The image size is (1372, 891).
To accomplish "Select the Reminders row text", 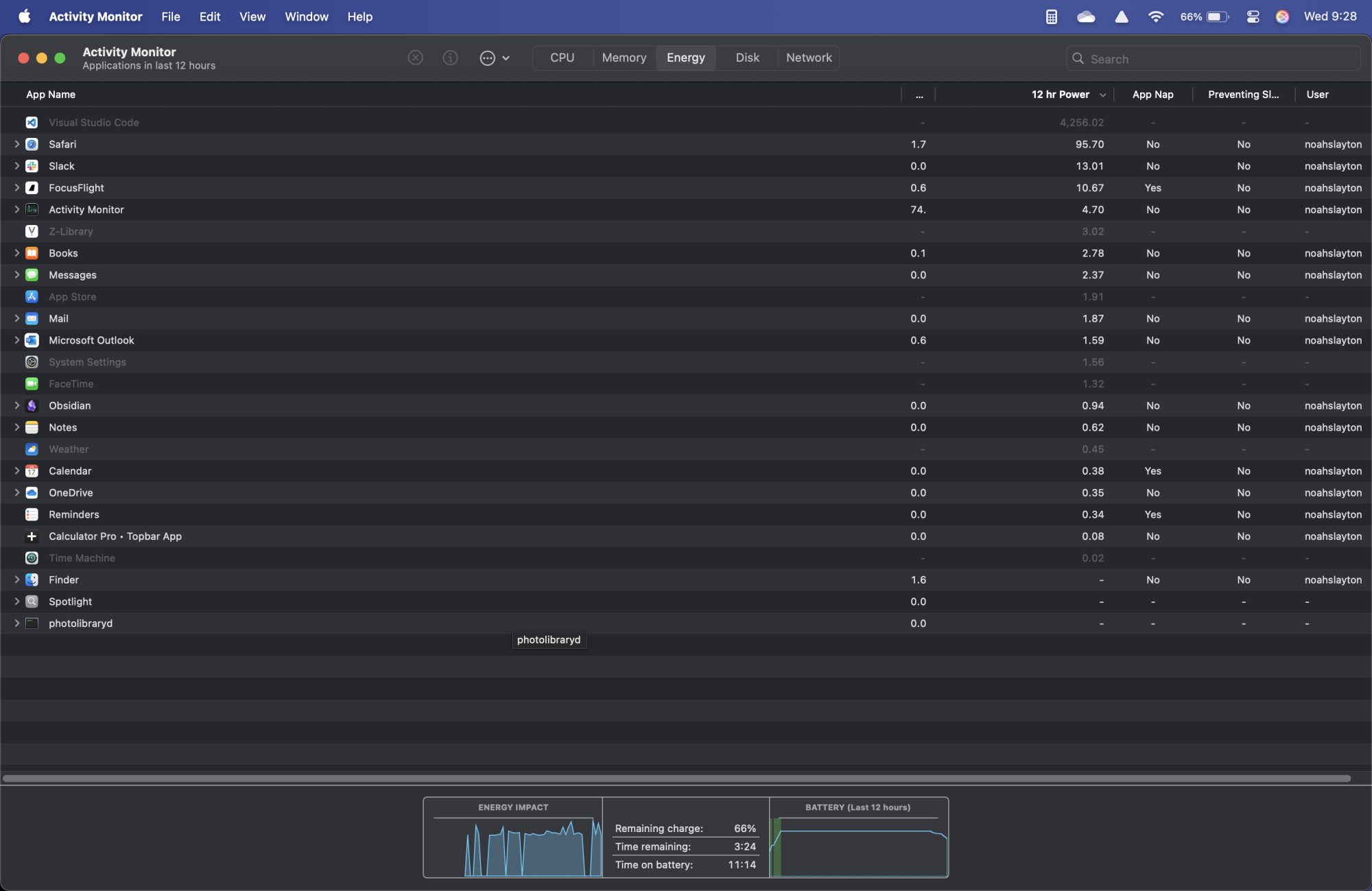I will [74, 514].
